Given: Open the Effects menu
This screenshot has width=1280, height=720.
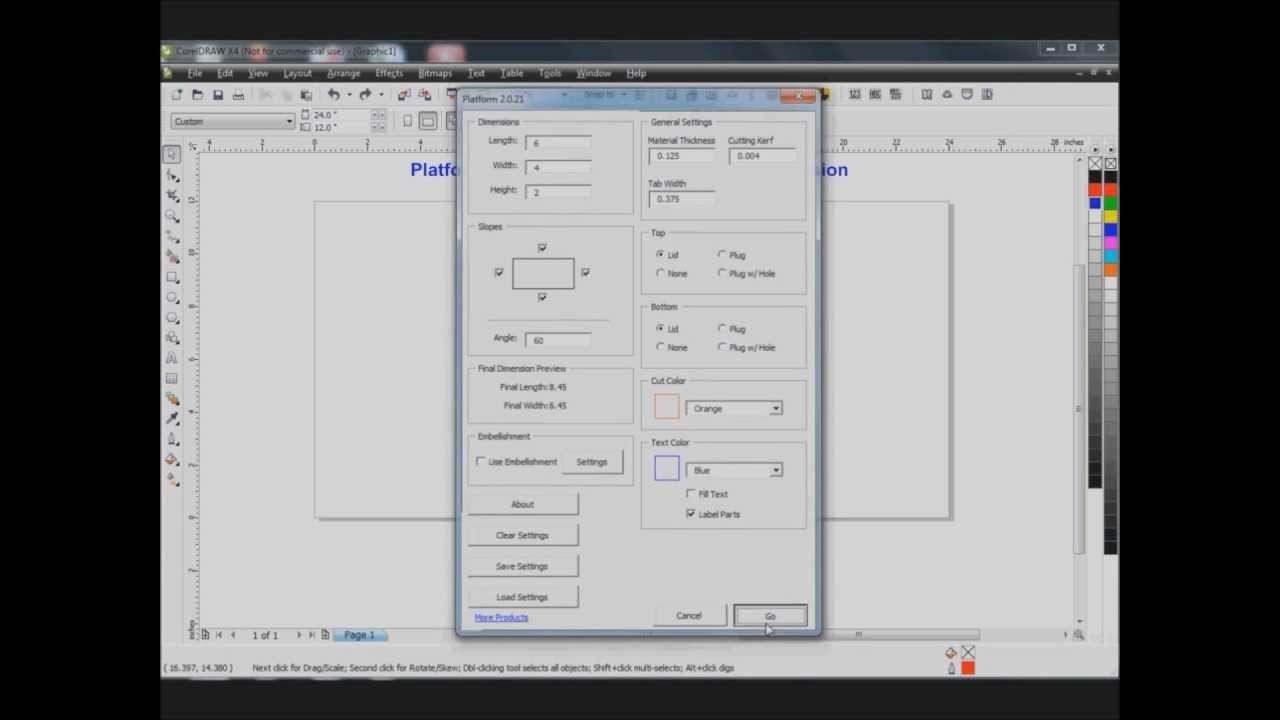Looking at the screenshot, I should point(389,73).
